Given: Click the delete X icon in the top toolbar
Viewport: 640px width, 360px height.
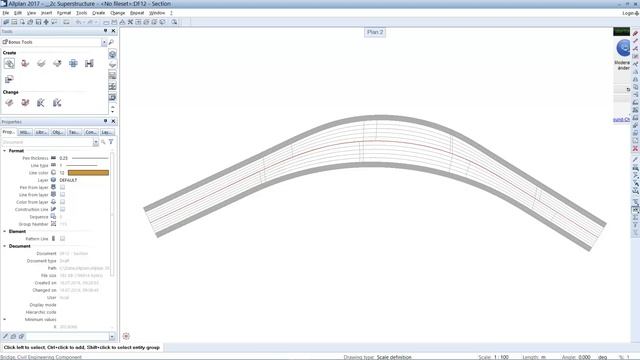Looking at the screenshot, I should click(x=130, y=22).
